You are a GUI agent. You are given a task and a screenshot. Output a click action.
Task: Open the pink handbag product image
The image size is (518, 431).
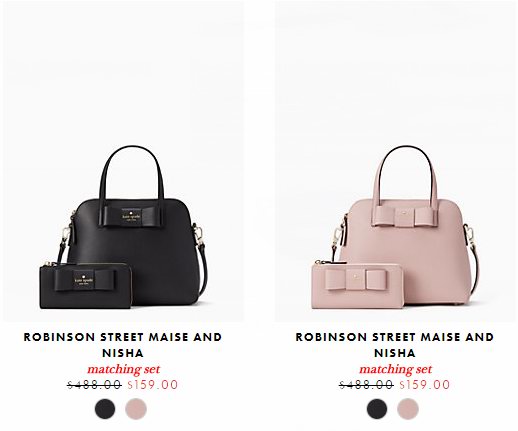(x=395, y=161)
